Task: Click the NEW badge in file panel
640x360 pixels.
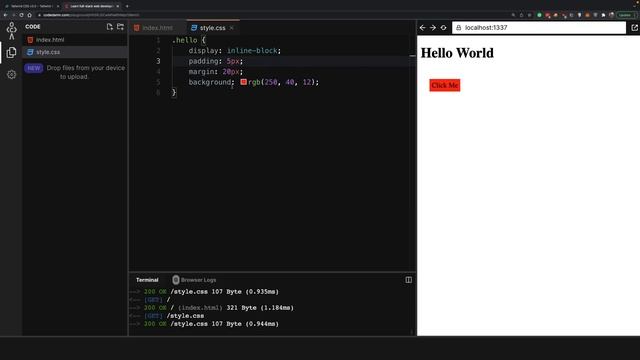Action: click(x=33, y=68)
